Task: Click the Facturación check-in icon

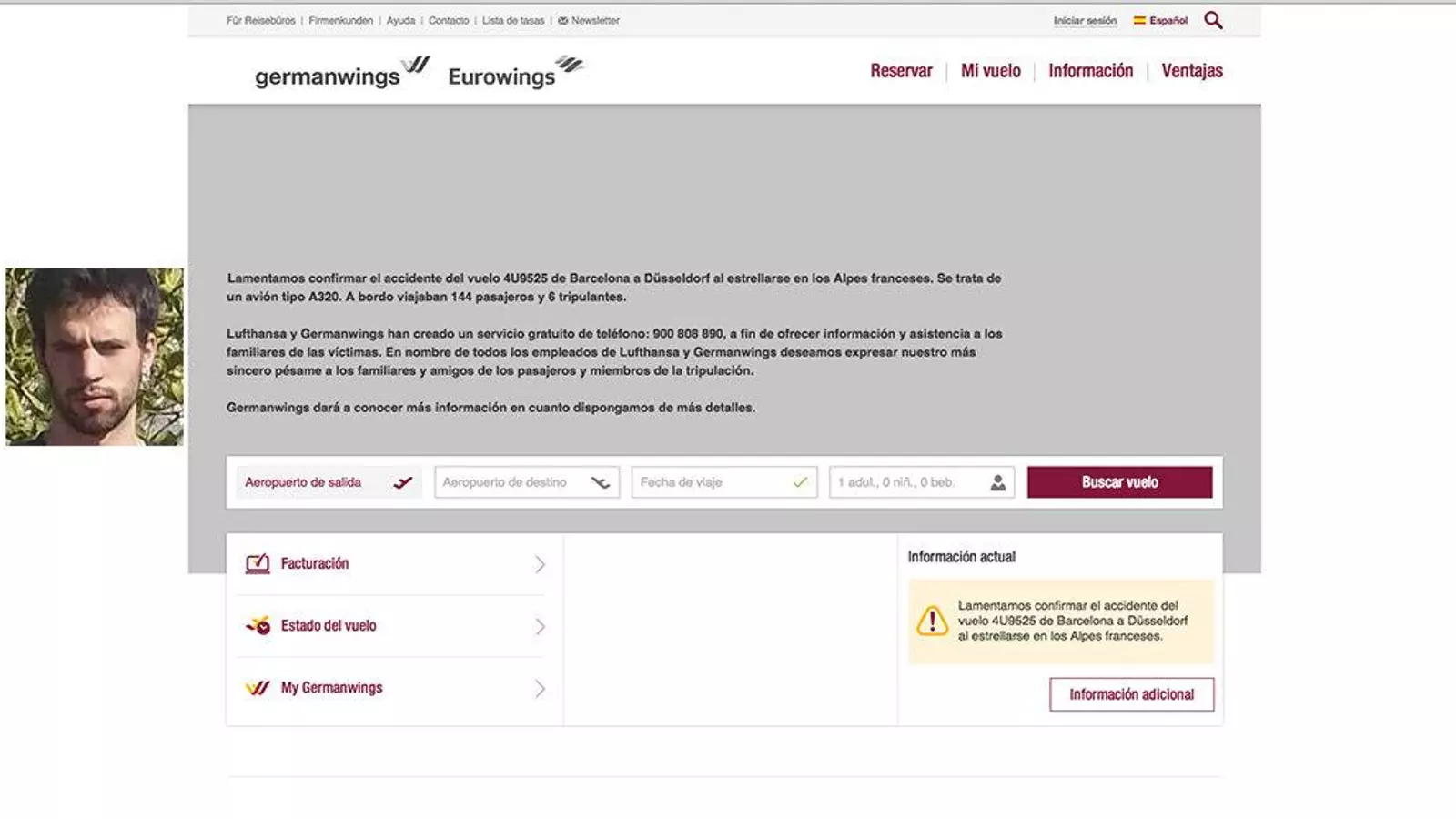Action: [258, 564]
